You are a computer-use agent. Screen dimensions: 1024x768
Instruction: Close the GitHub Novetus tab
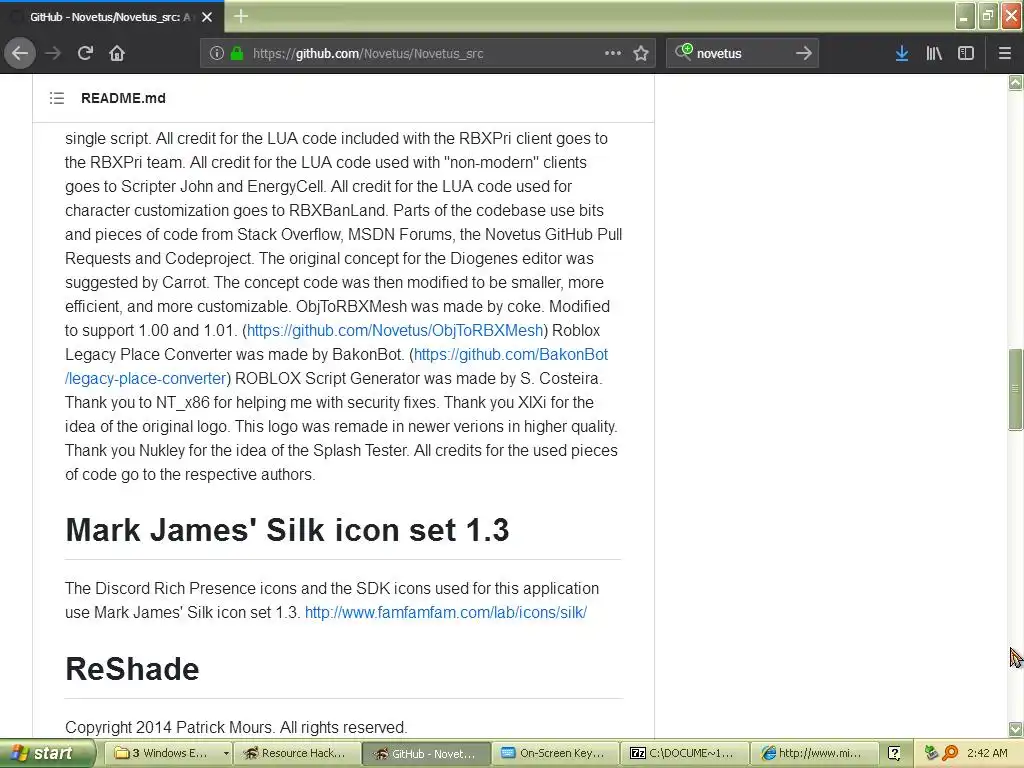[207, 17]
